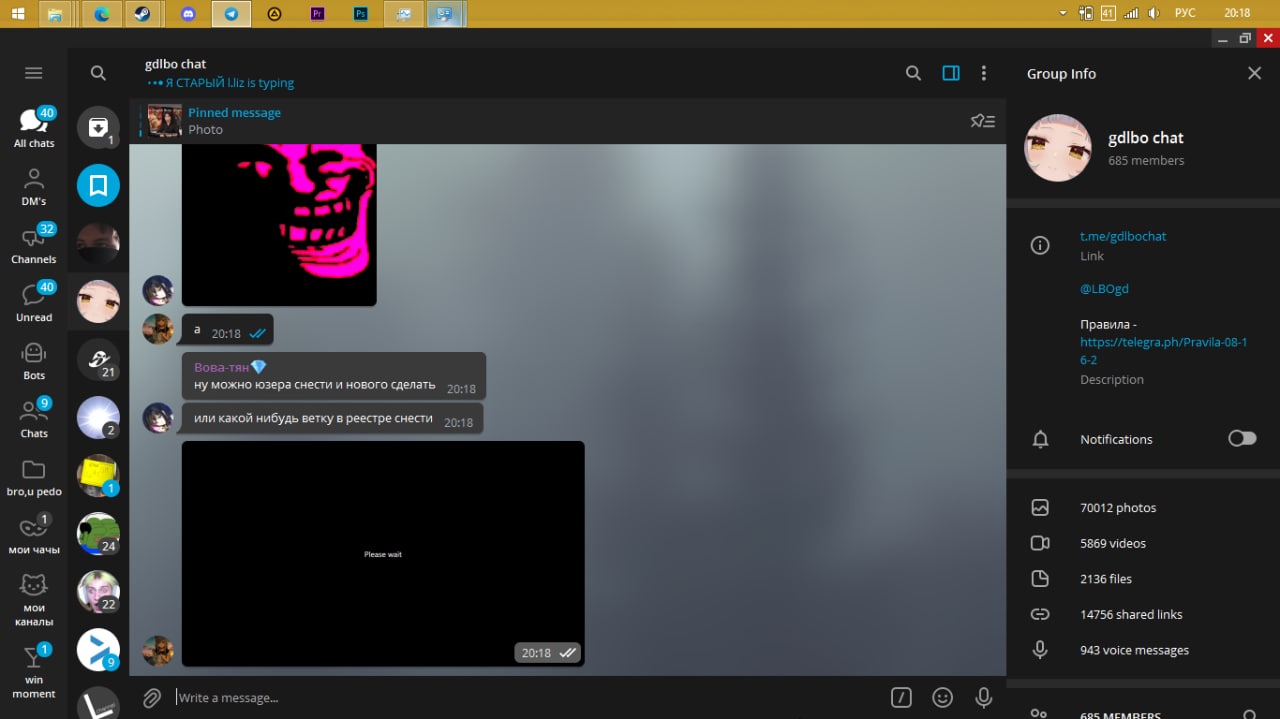Switch the РУС input language indicator
The image size is (1280, 719).
click(x=1184, y=13)
